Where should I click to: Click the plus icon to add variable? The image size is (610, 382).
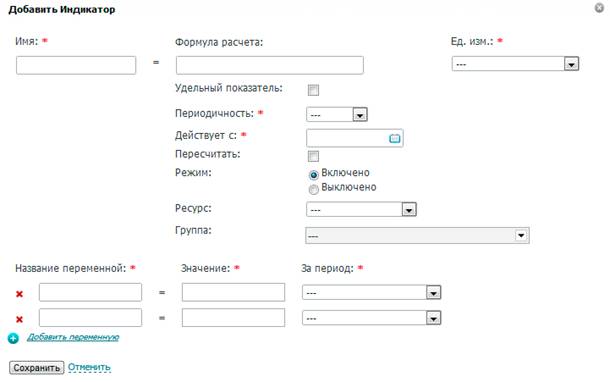point(13,338)
